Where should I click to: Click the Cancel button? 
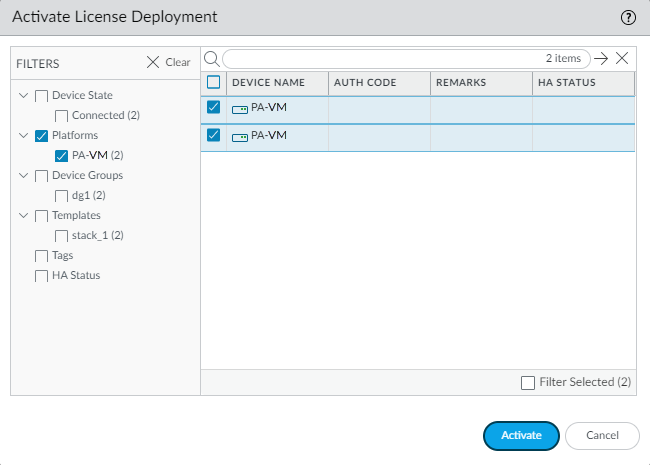602,435
